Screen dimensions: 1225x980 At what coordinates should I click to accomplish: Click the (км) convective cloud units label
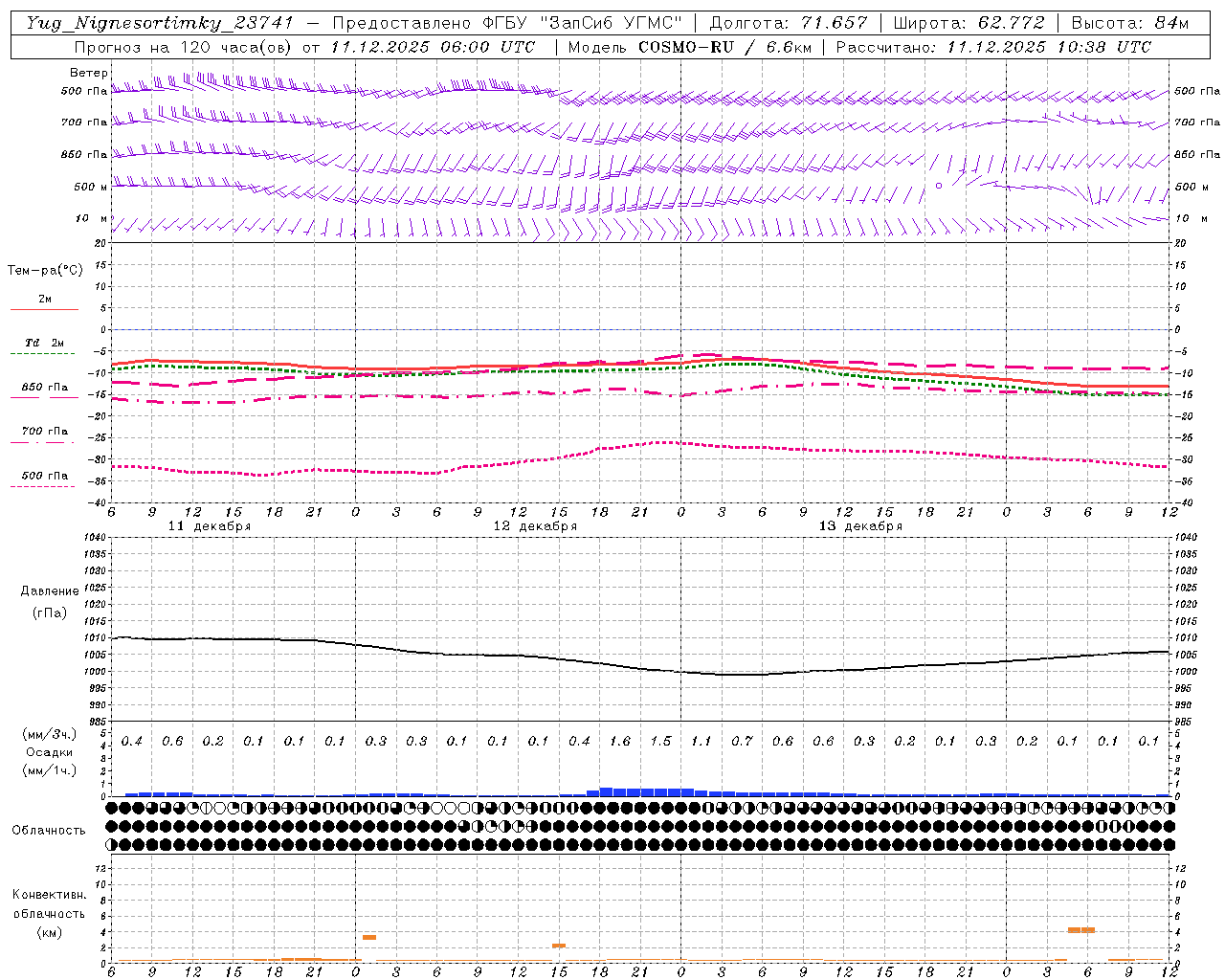(49, 932)
